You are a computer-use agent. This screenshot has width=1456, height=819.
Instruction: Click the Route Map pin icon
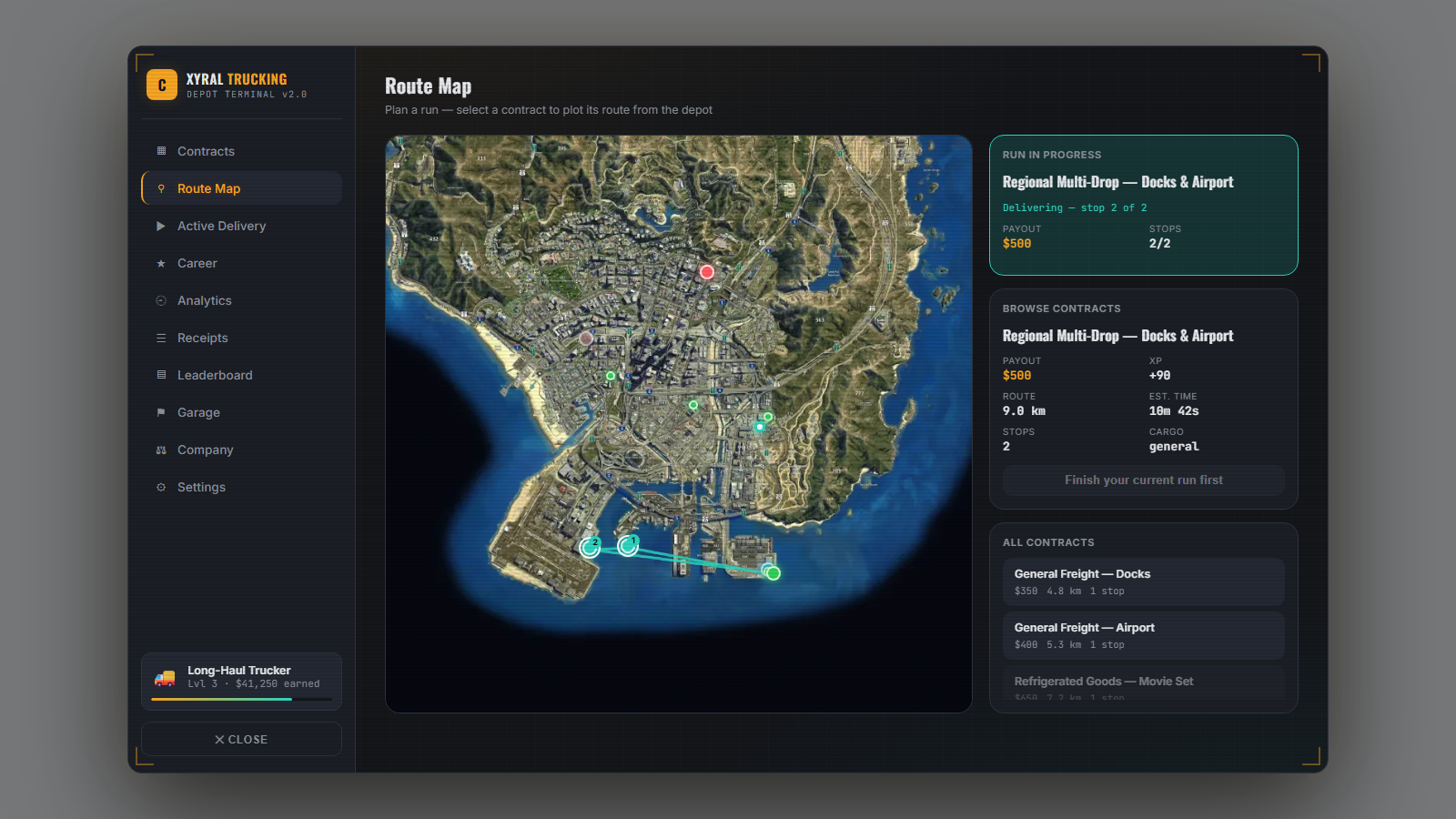point(161,188)
